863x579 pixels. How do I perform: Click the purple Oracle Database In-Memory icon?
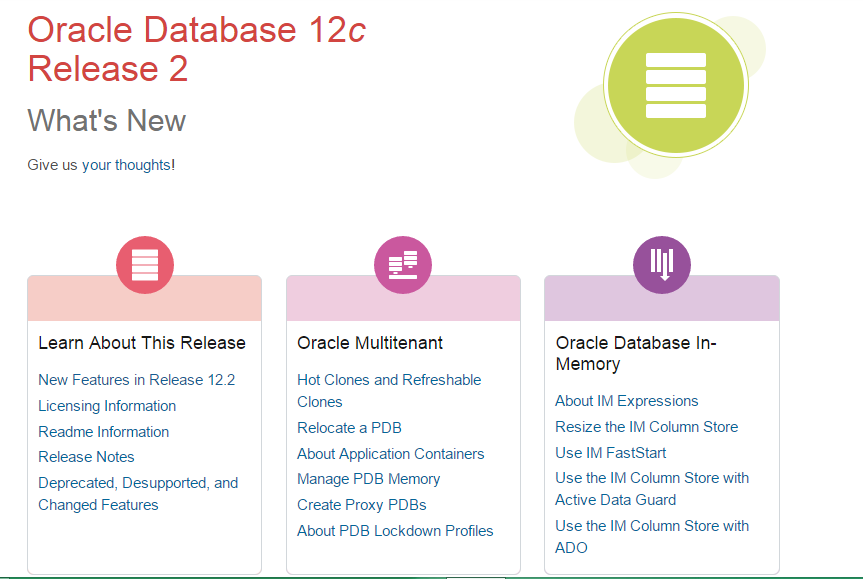(x=662, y=265)
